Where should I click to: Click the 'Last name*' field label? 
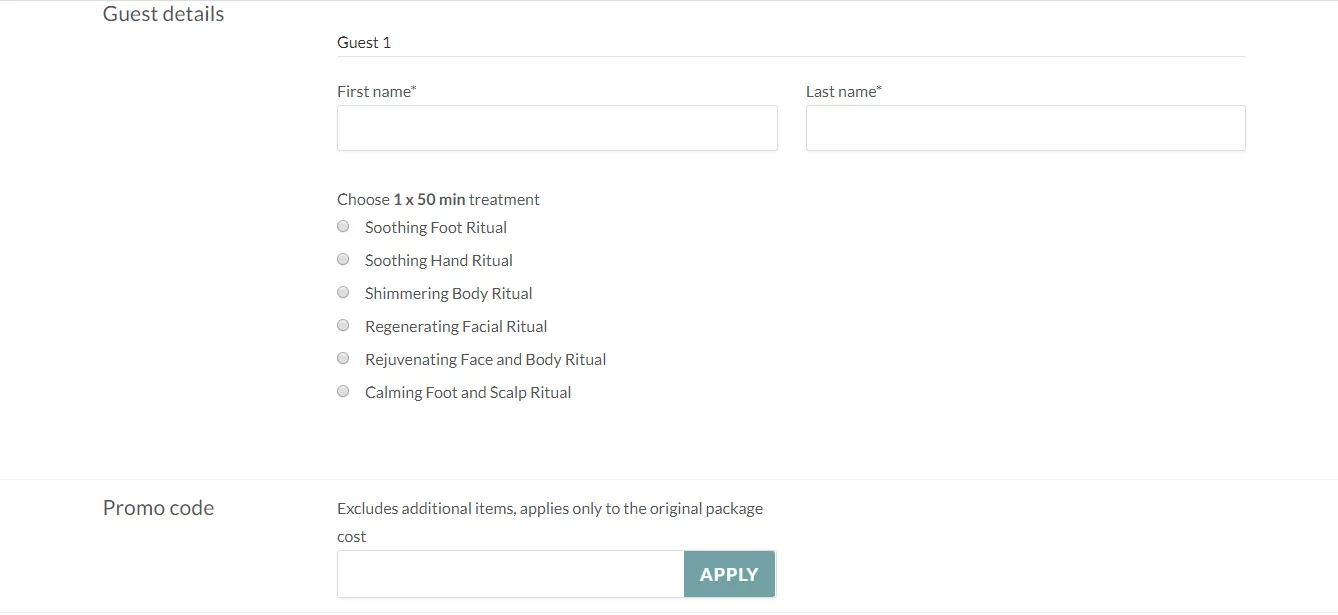(x=844, y=91)
